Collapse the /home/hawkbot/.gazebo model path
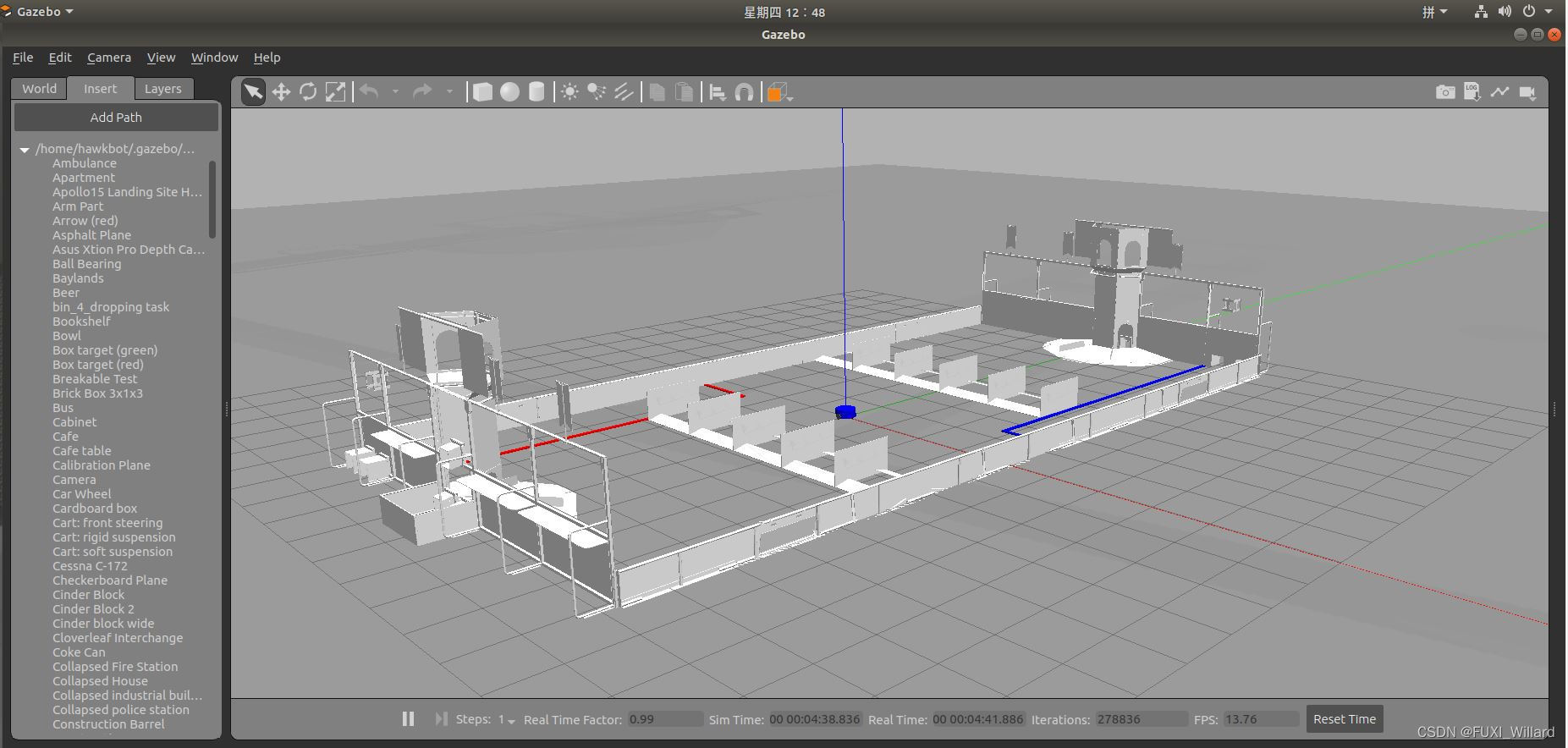The width and height of the screenshot is (1568, 748). tap(25, 149)
